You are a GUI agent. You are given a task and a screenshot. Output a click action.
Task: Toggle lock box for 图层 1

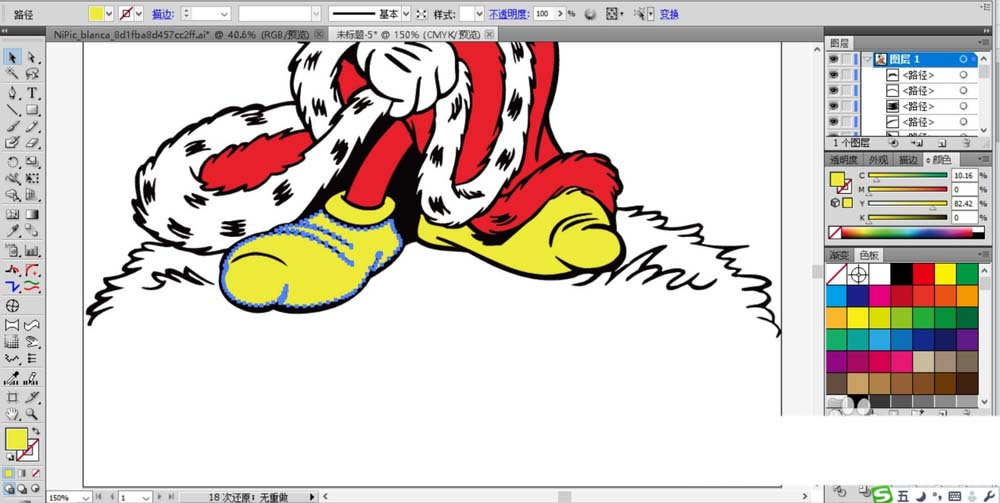[846, 59]
